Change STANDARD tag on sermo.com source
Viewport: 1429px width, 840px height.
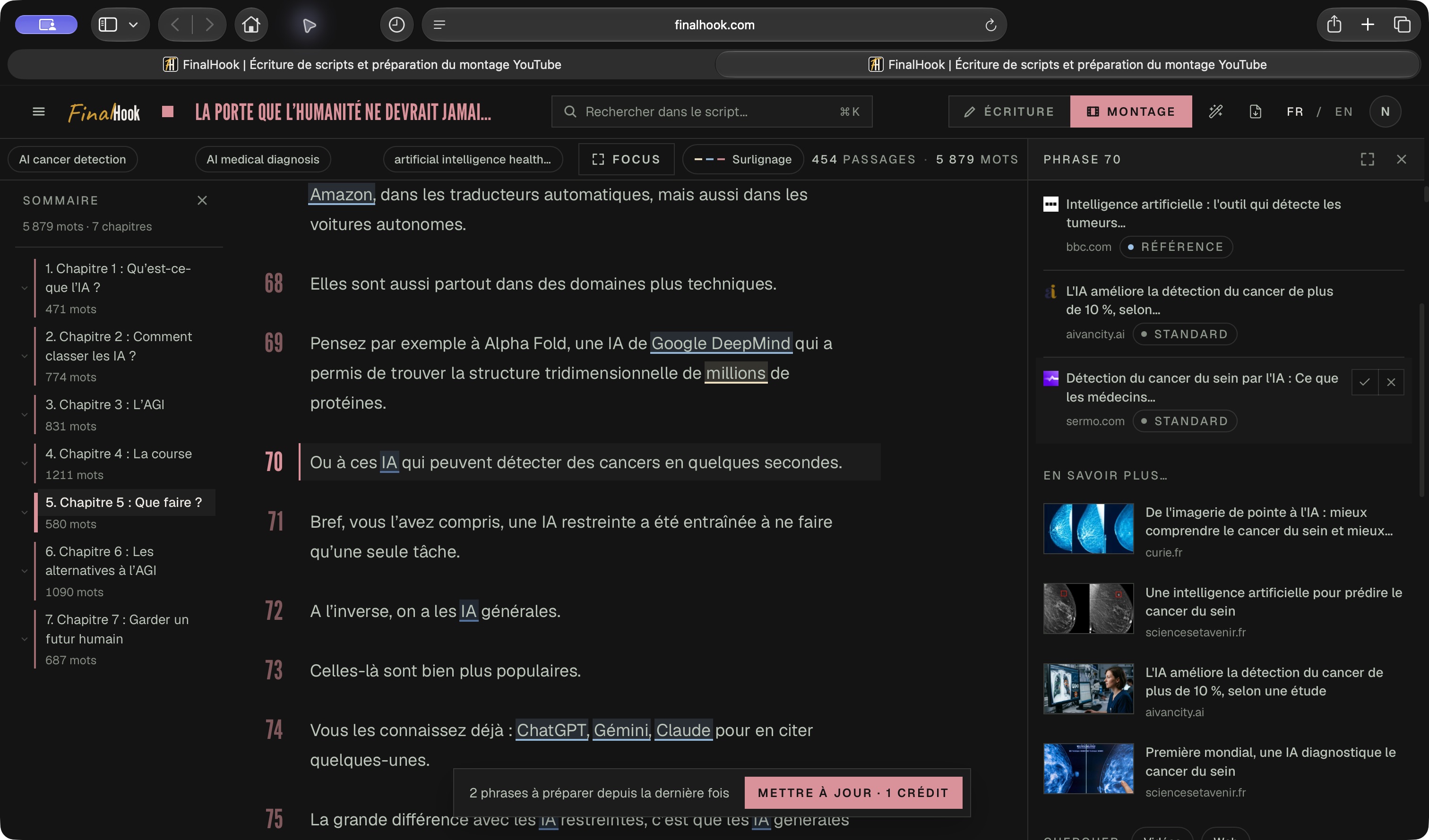pyautogui.click(x=1185, y=421)
